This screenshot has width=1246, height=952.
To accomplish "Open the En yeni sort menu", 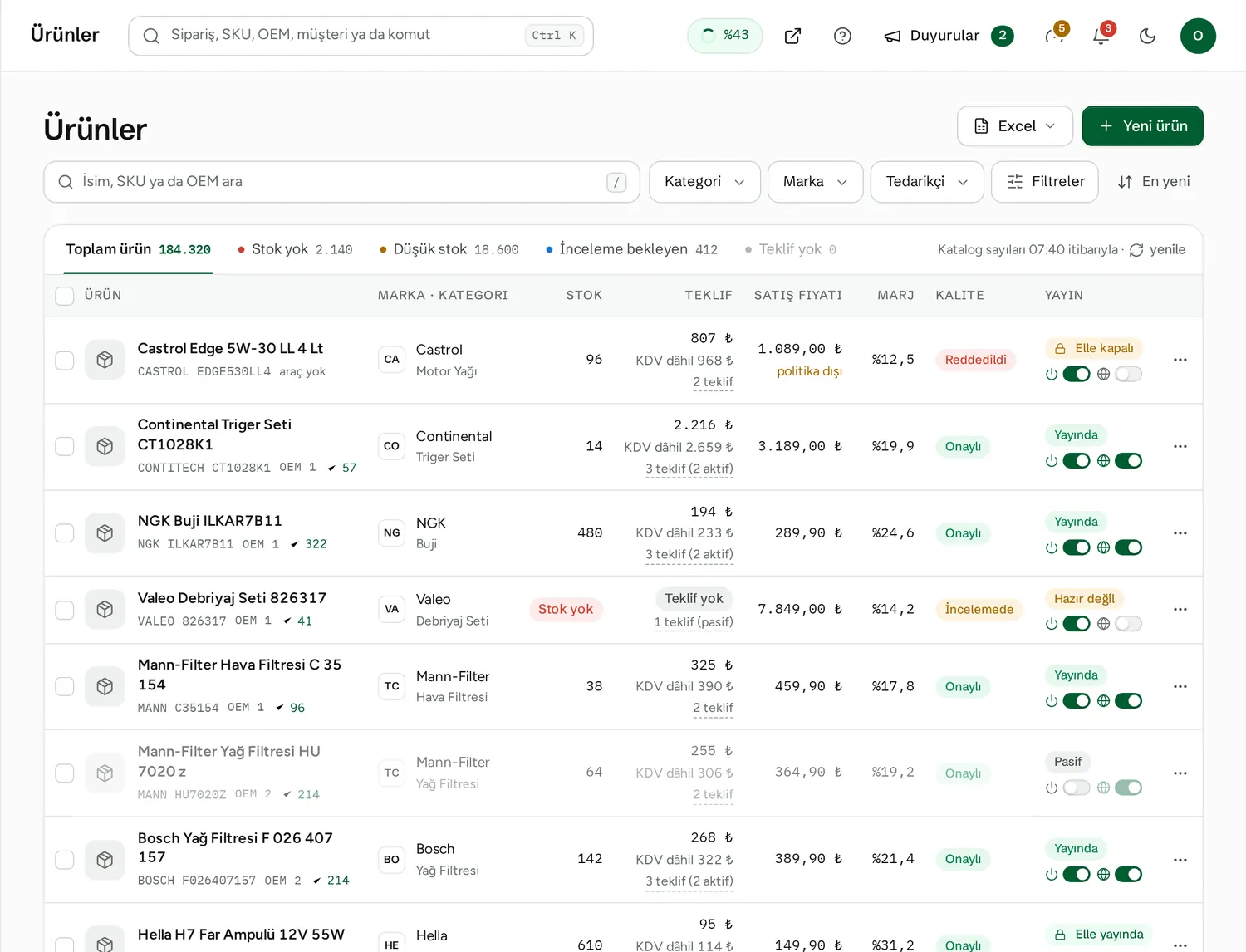I will coord(1154,182).
